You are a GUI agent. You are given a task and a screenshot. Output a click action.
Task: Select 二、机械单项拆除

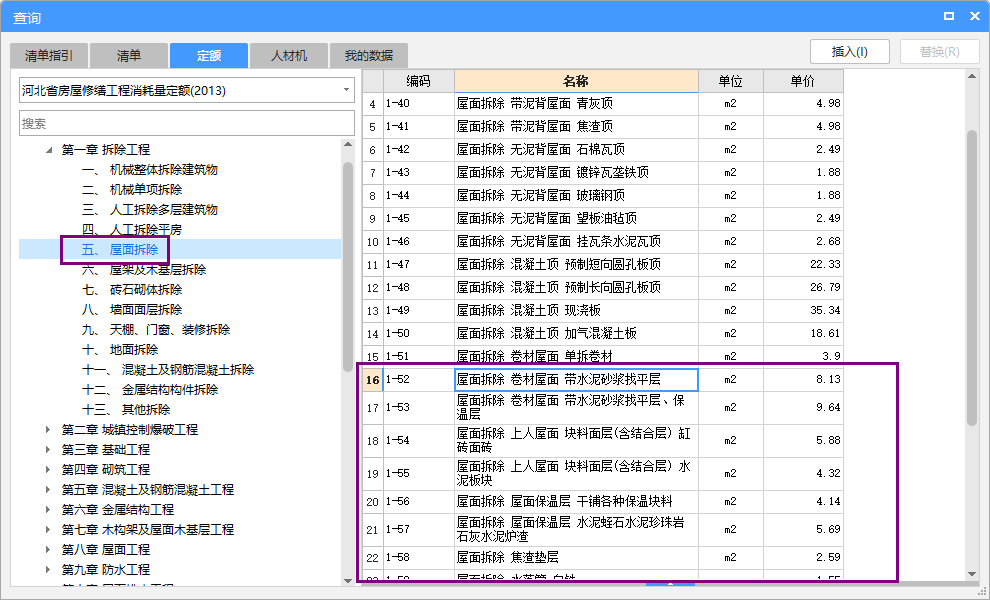click(x=132, y=189)
